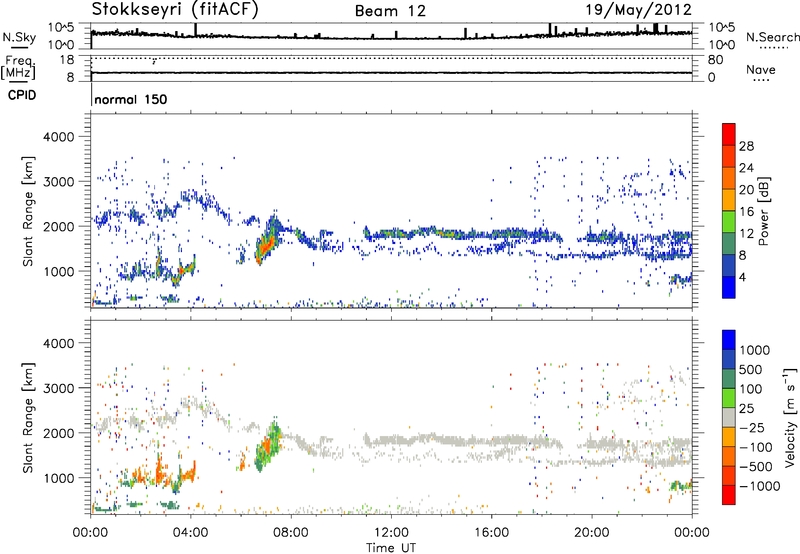Click the blue top segment of Velocity colorbar

coord(729,340)
